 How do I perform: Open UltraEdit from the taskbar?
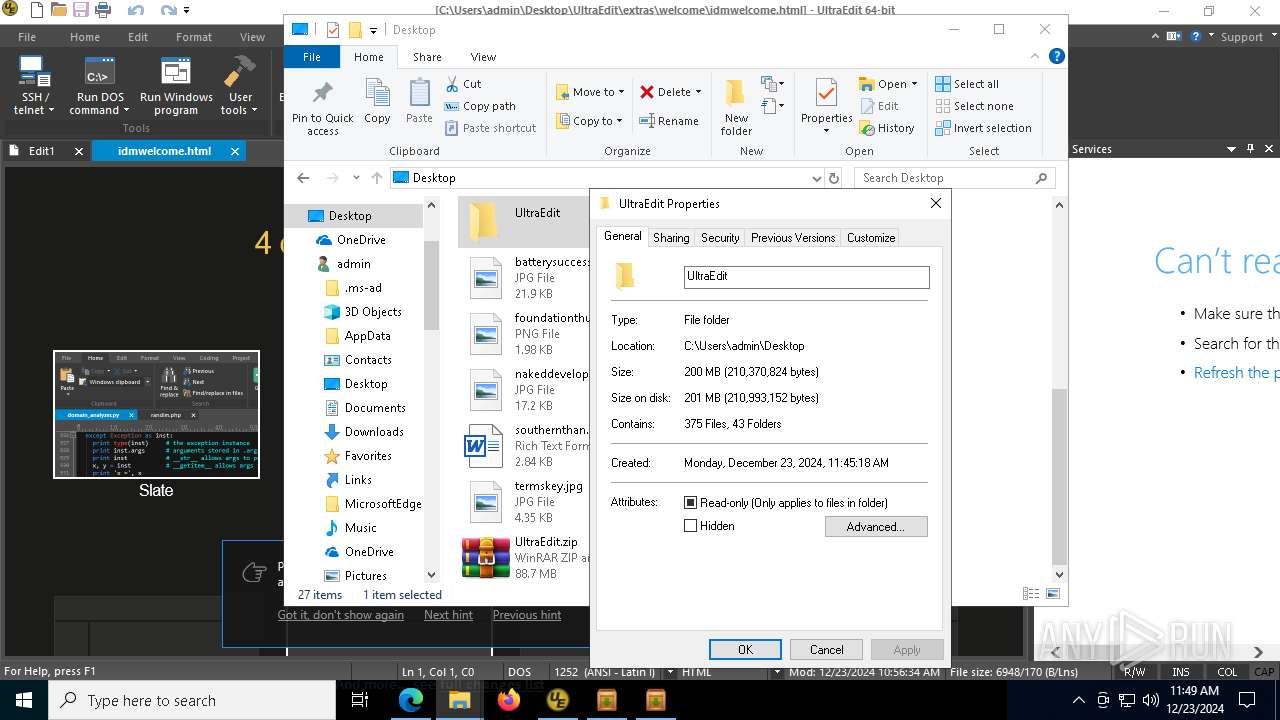coord(558,700)
